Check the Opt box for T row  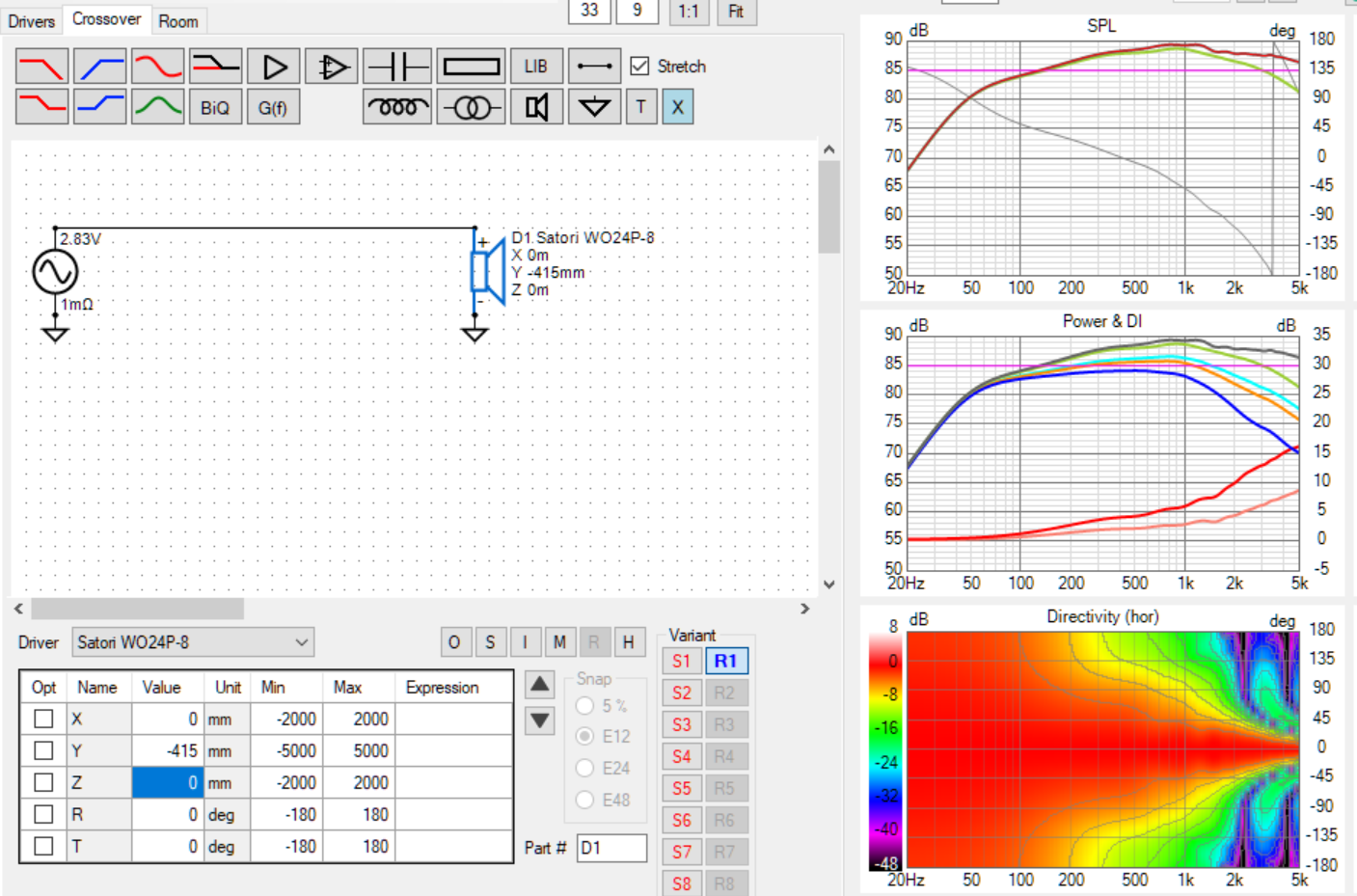click(x=43, y=846)
